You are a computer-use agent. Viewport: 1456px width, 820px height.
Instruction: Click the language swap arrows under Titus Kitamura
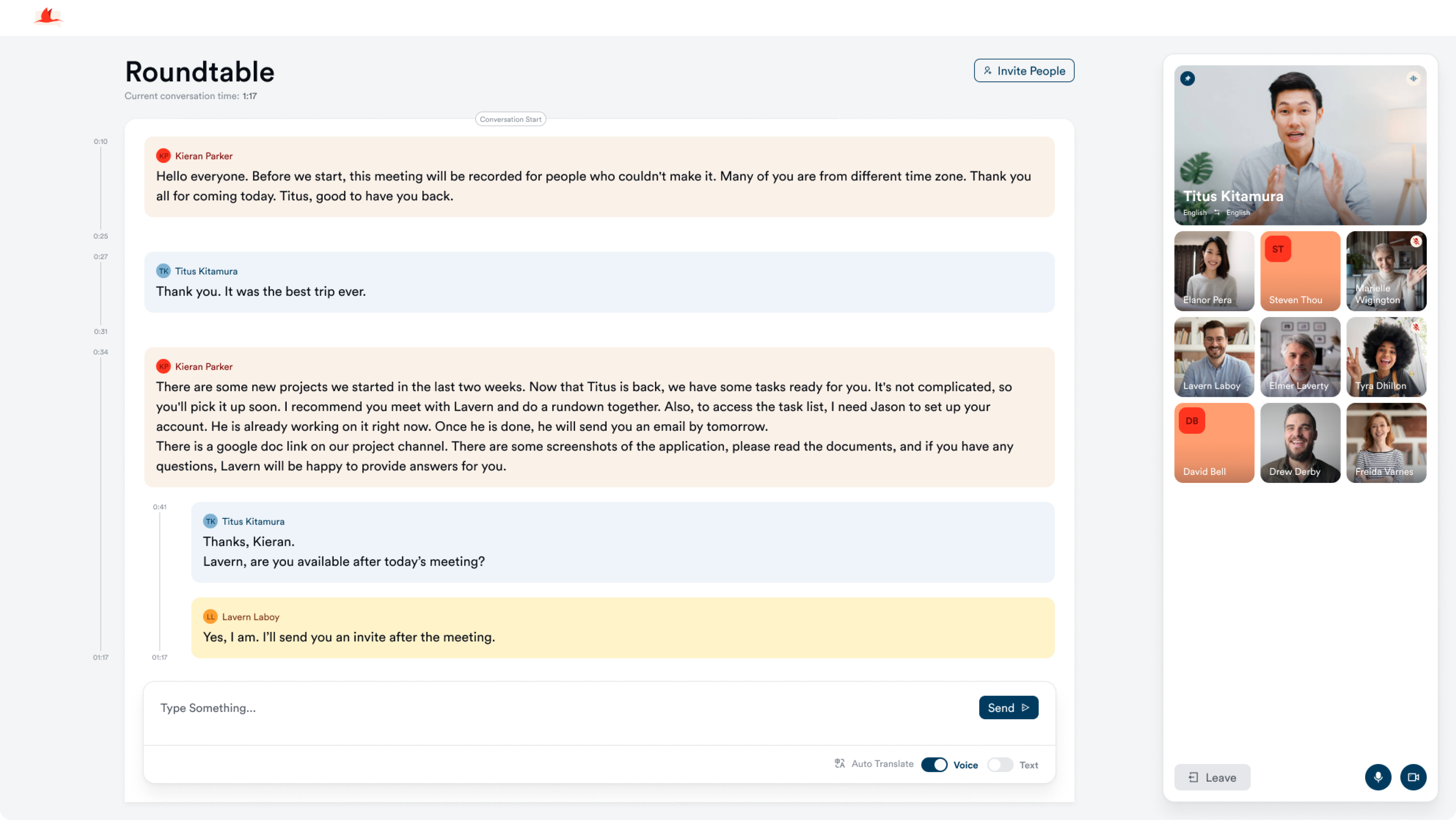coord(1216,213)
